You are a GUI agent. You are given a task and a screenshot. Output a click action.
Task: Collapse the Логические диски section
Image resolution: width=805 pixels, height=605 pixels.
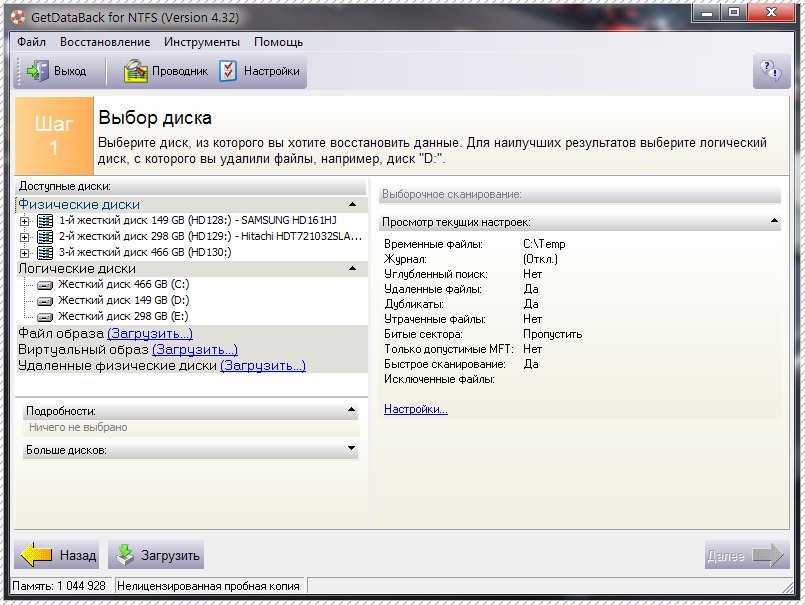(353, 269)
